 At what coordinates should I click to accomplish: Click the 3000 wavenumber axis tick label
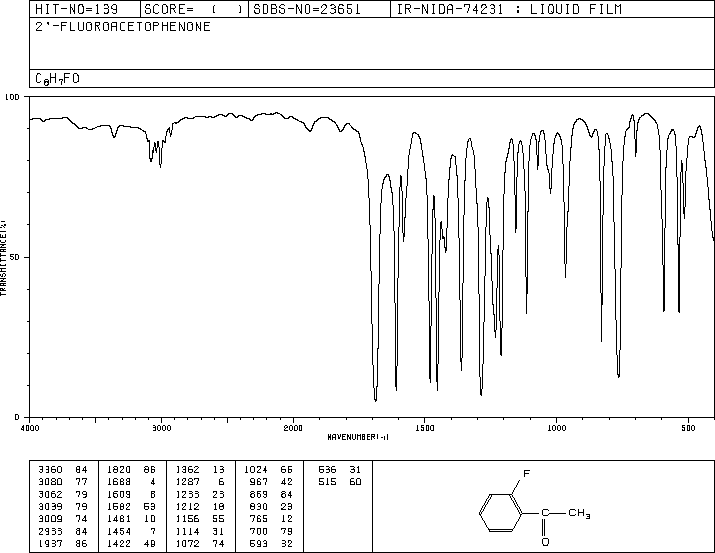pyautogui.click(x=161, y=428)
